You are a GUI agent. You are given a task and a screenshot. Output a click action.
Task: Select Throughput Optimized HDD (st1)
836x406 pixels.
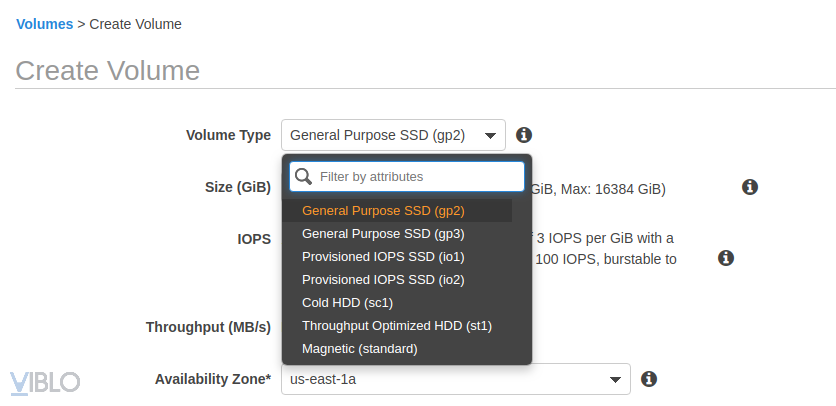(x=396, y=326)
